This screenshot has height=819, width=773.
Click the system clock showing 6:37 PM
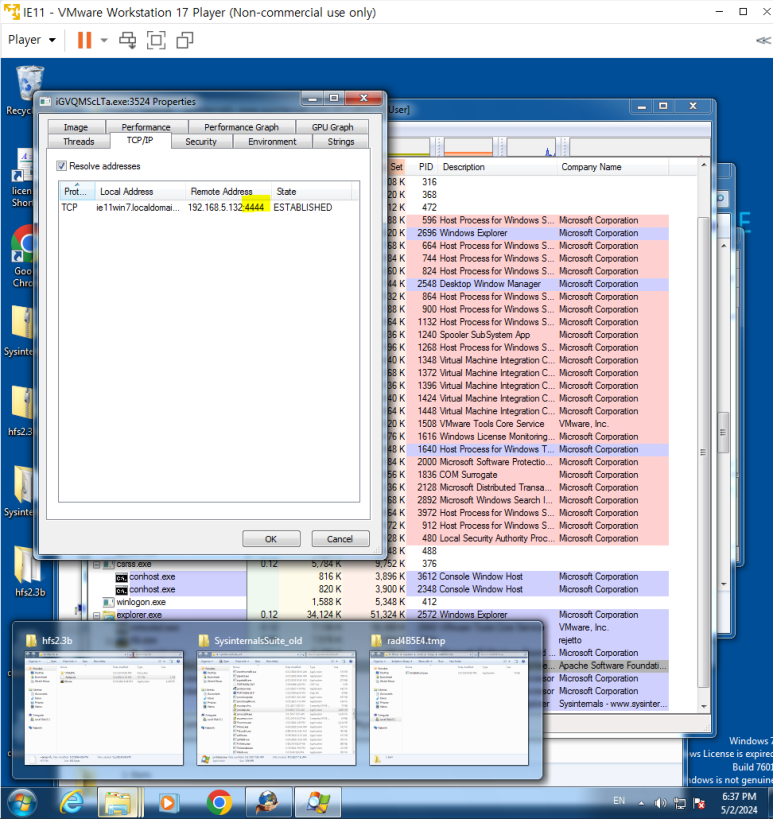tap(739, 803)
